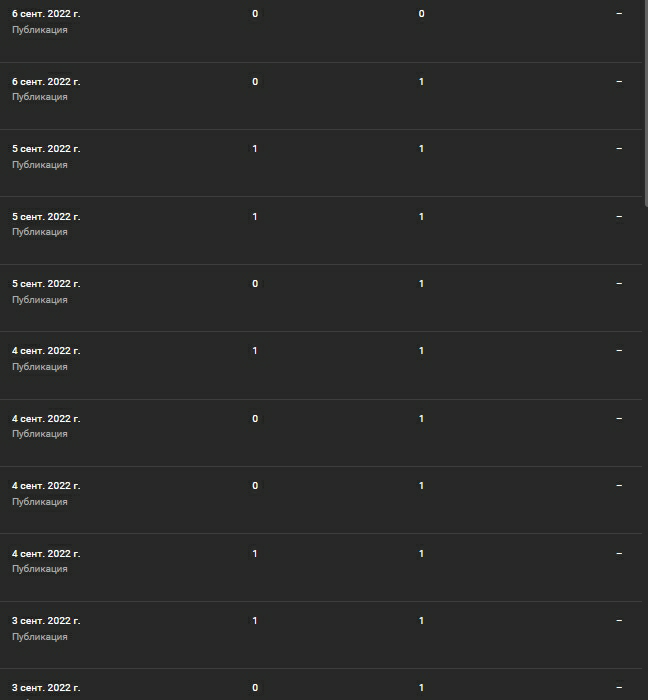The image size is (648, 700).
Task: Click the 0 value in the 5 сент. 2022 row
Action: (x=255, y=284)
